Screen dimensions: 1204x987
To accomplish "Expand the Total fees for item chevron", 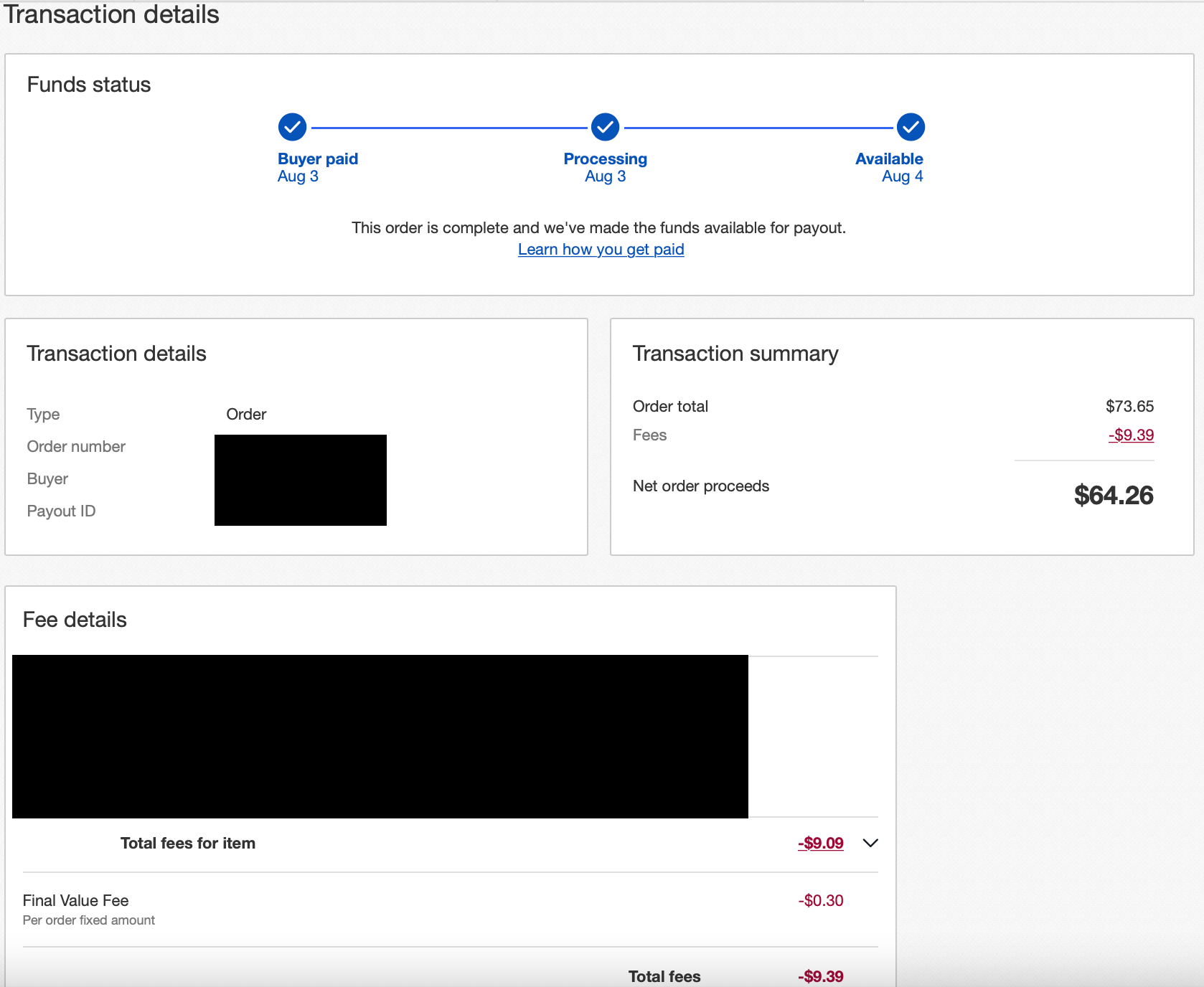I will tap(870, 843).
